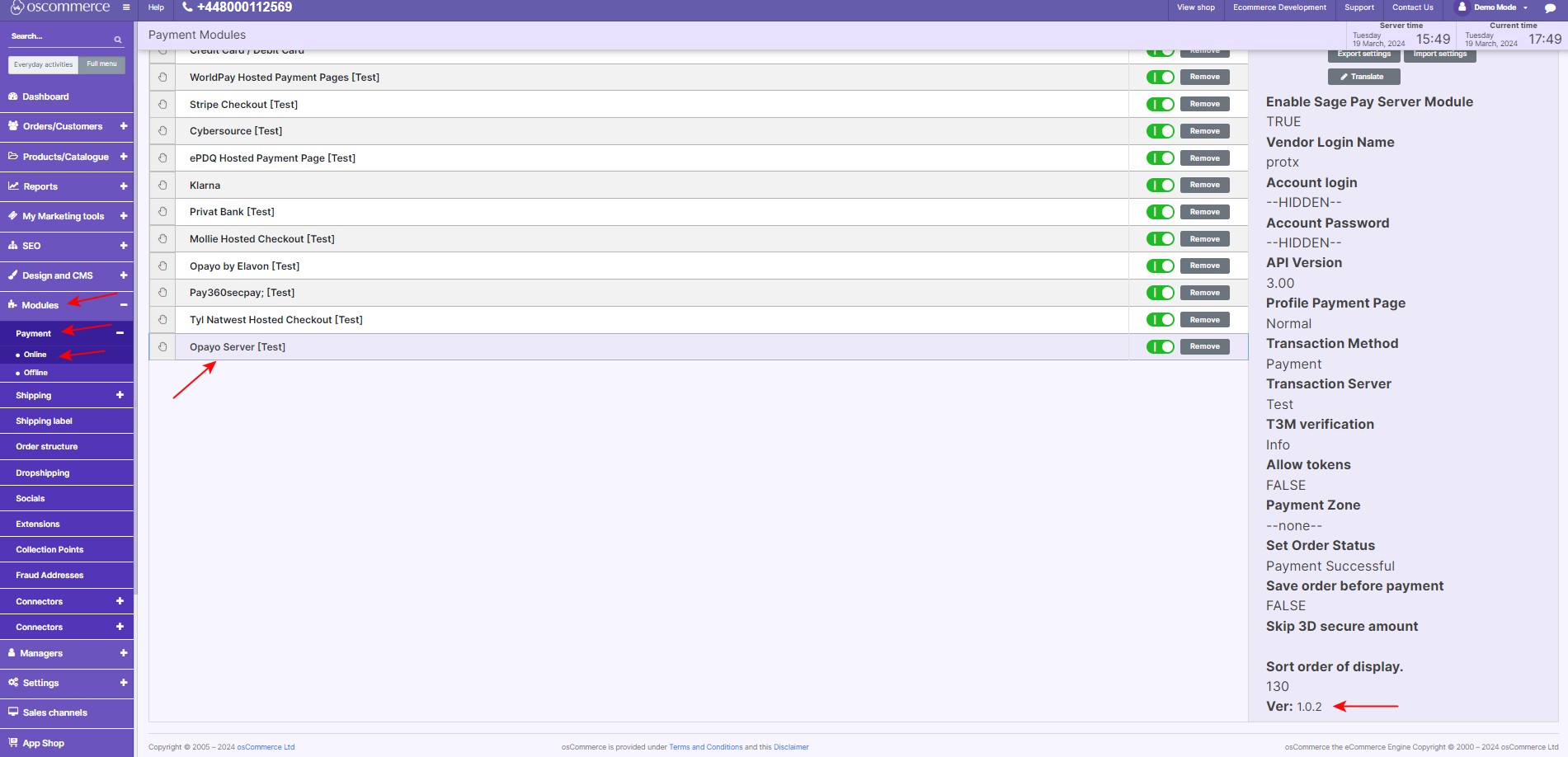Click drag handle icon for Cybersource row

coord(162,131)
